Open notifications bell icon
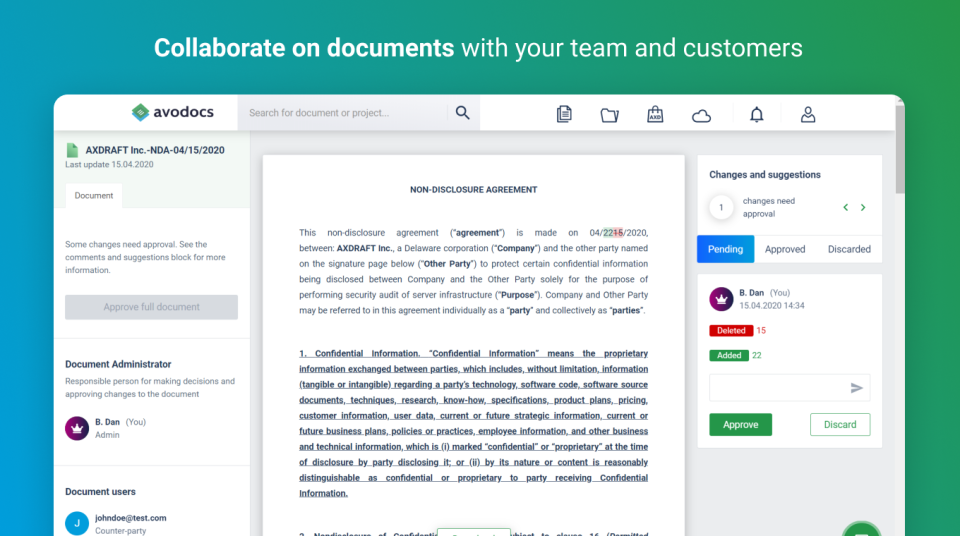The image size is (960, 536). coord(757,115)
